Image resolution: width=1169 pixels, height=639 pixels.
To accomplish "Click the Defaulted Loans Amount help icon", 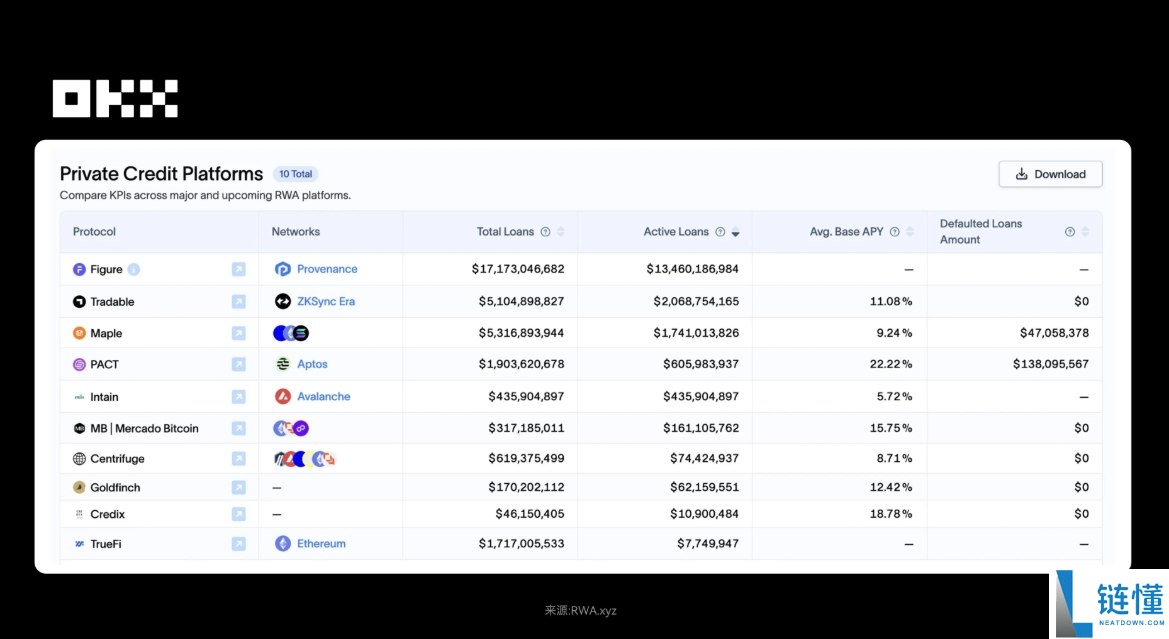I will (1069, 232).
